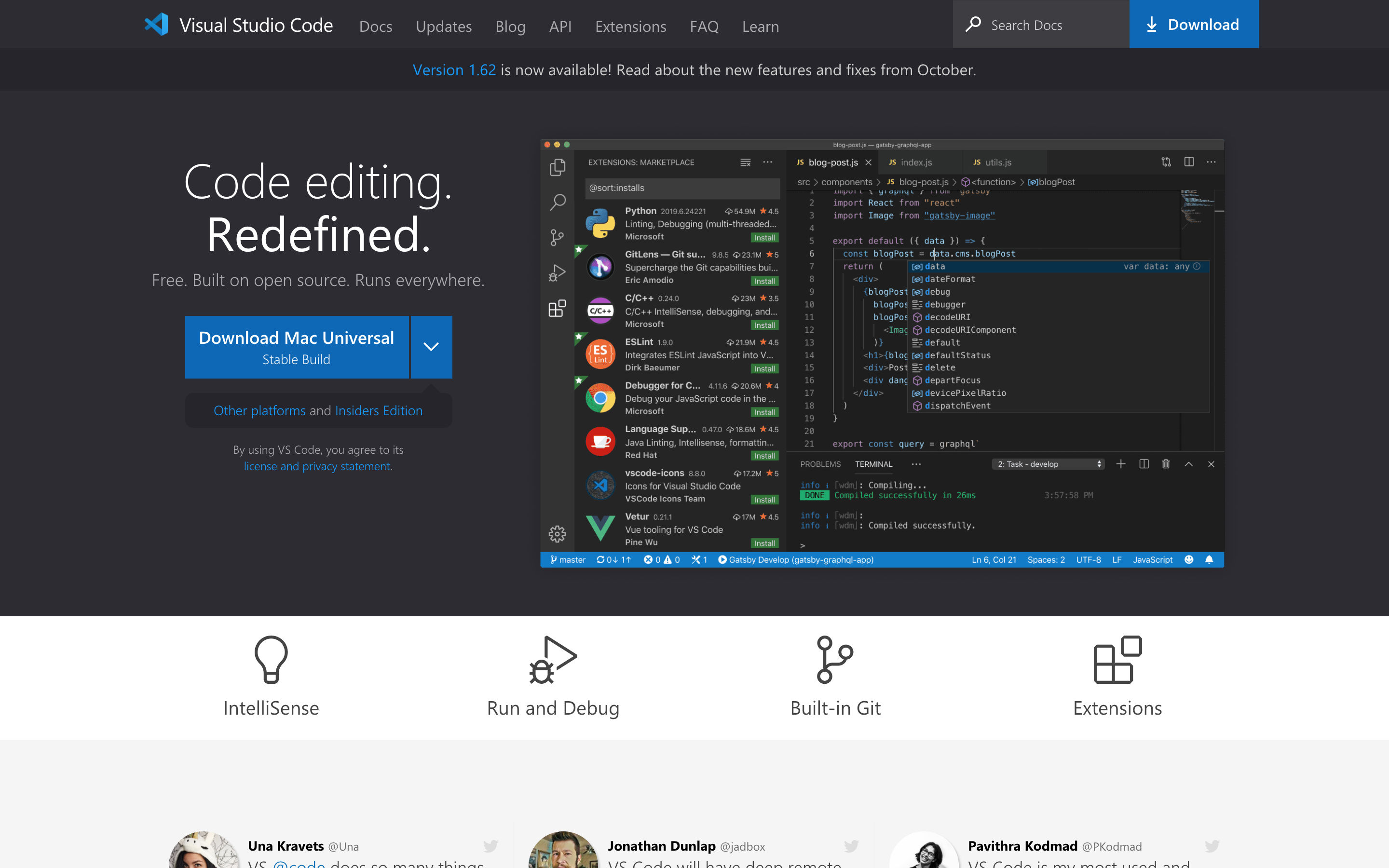
Task: Click Install for the Vetur extension
Action: (764, 543)
